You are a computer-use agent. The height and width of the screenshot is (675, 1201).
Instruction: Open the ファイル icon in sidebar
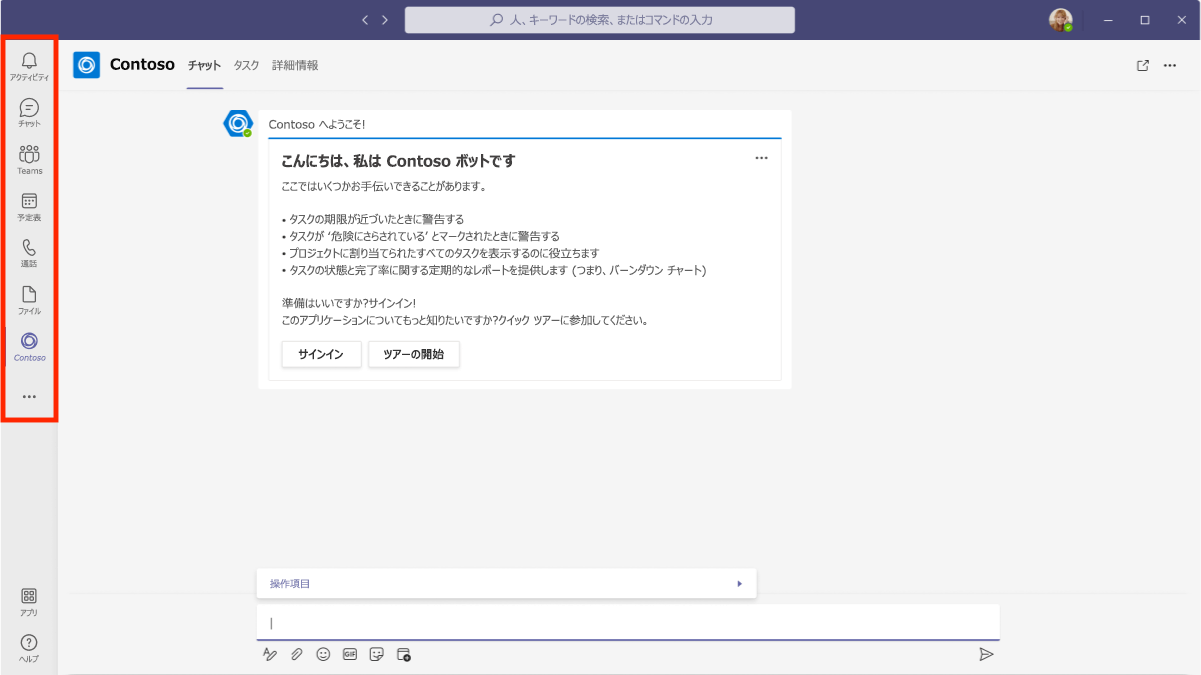(29, 300)
